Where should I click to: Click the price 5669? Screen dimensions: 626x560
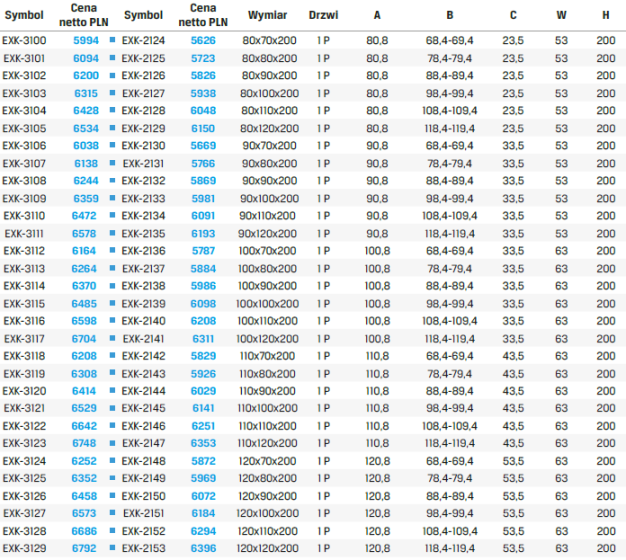pos(203,146)
